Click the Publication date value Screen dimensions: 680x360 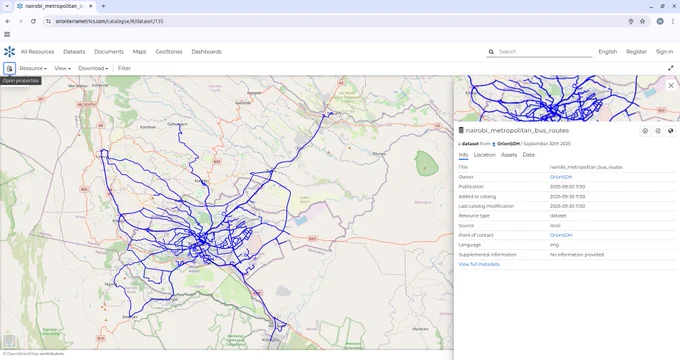(x=567, y=187)
